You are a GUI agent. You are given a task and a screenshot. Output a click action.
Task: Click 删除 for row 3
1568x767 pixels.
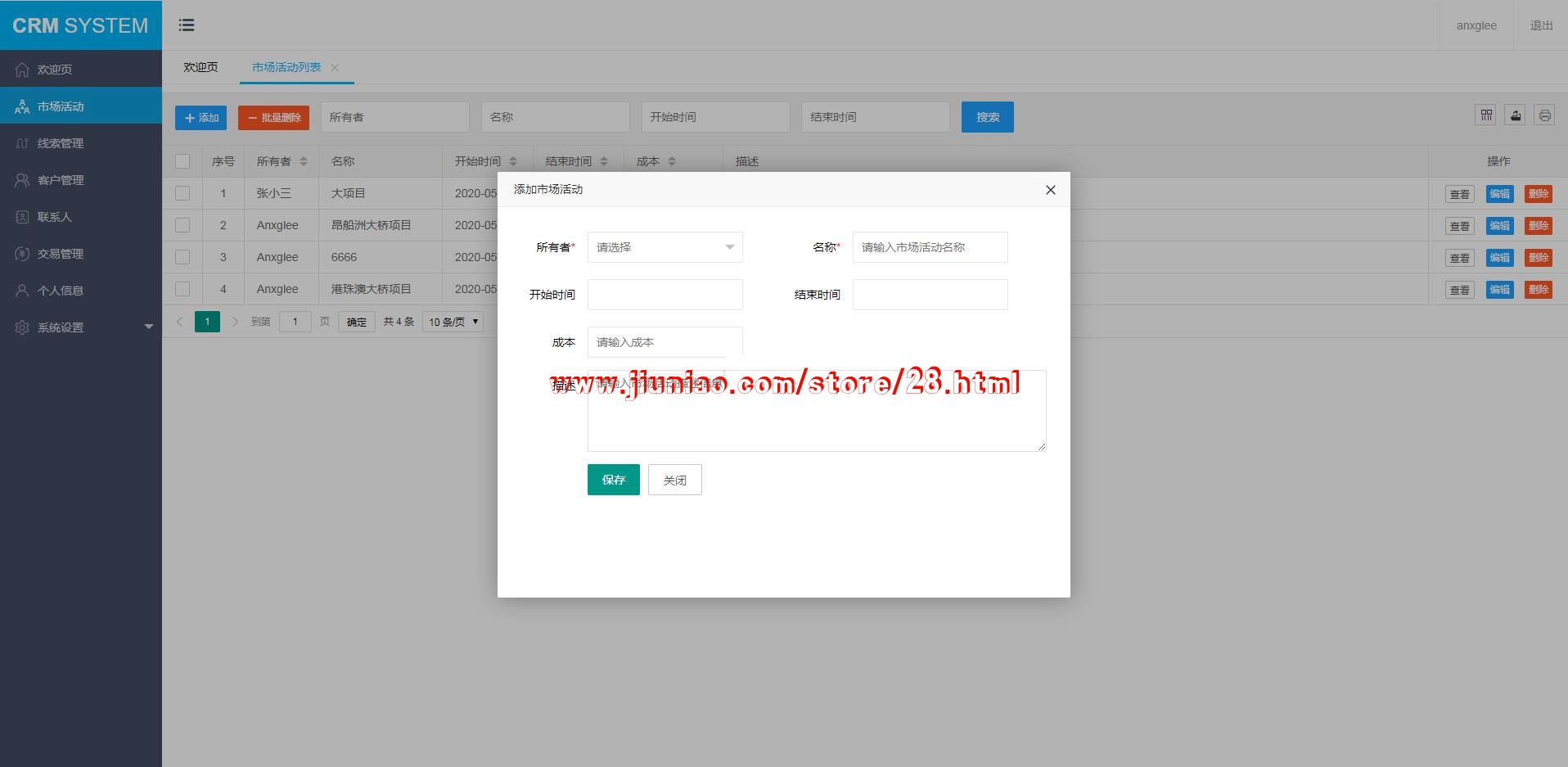point(1539,258)
